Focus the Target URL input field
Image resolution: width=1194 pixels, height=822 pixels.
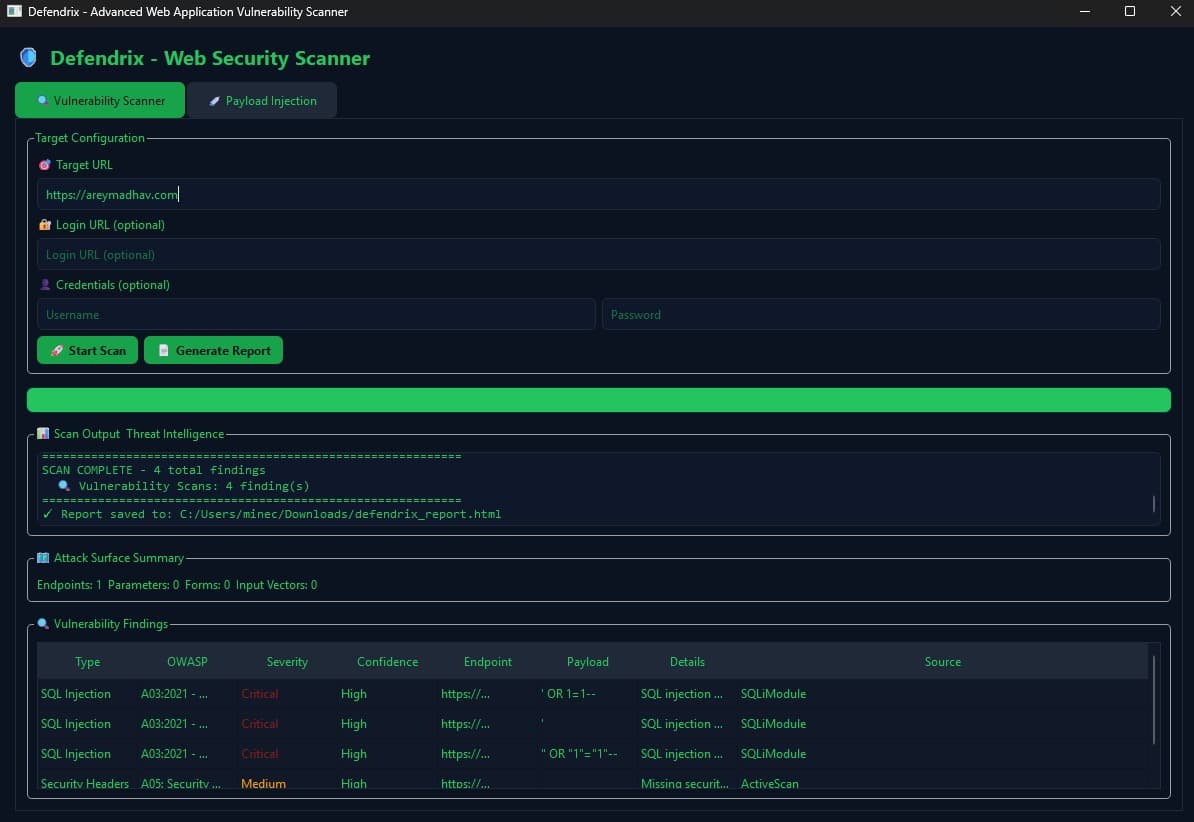pos(599,194)
